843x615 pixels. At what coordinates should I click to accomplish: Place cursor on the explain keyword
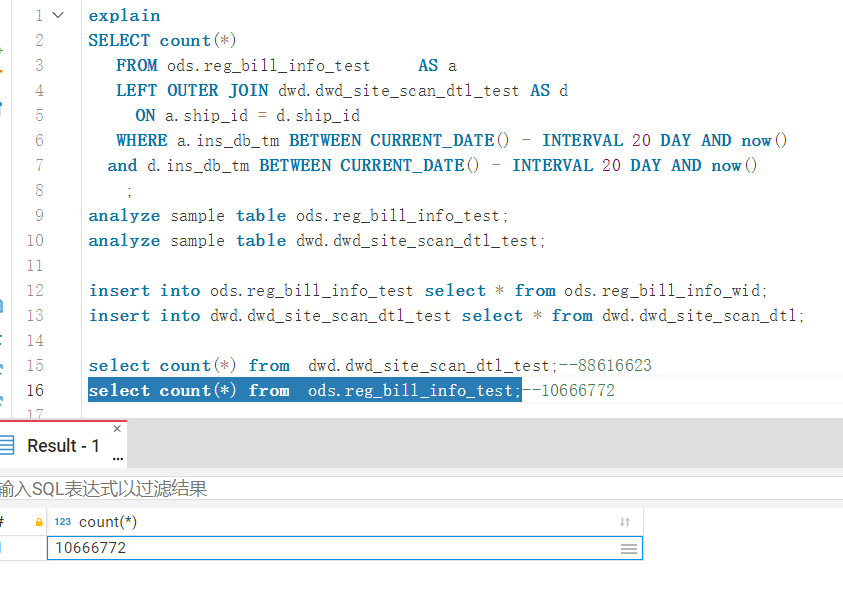pyautogui.click(x=124, y=16)
